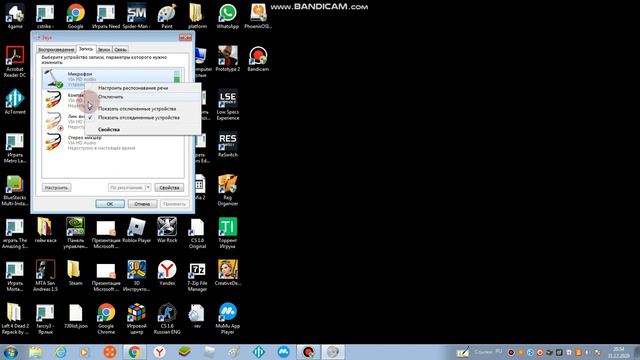The image size is (640, 360).
Task: Select the Микрофон device icon
Action: pyautogui.click(x=54, y=79)
